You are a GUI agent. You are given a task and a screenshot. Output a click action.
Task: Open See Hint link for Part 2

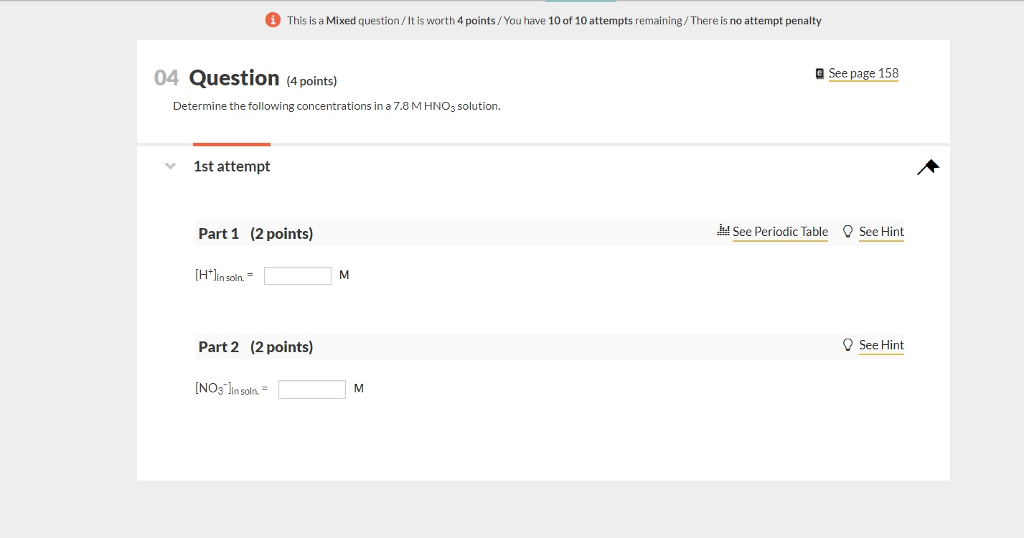[881, 345]
